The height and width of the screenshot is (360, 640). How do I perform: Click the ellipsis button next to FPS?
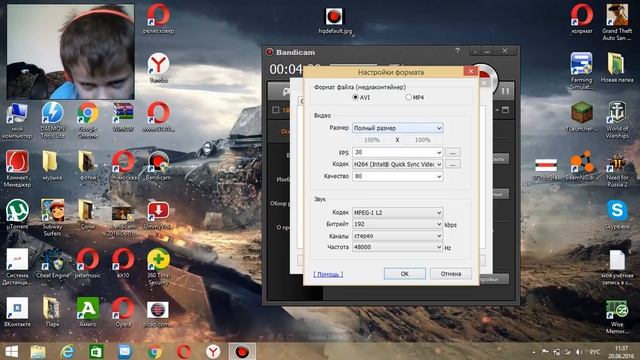453,152
